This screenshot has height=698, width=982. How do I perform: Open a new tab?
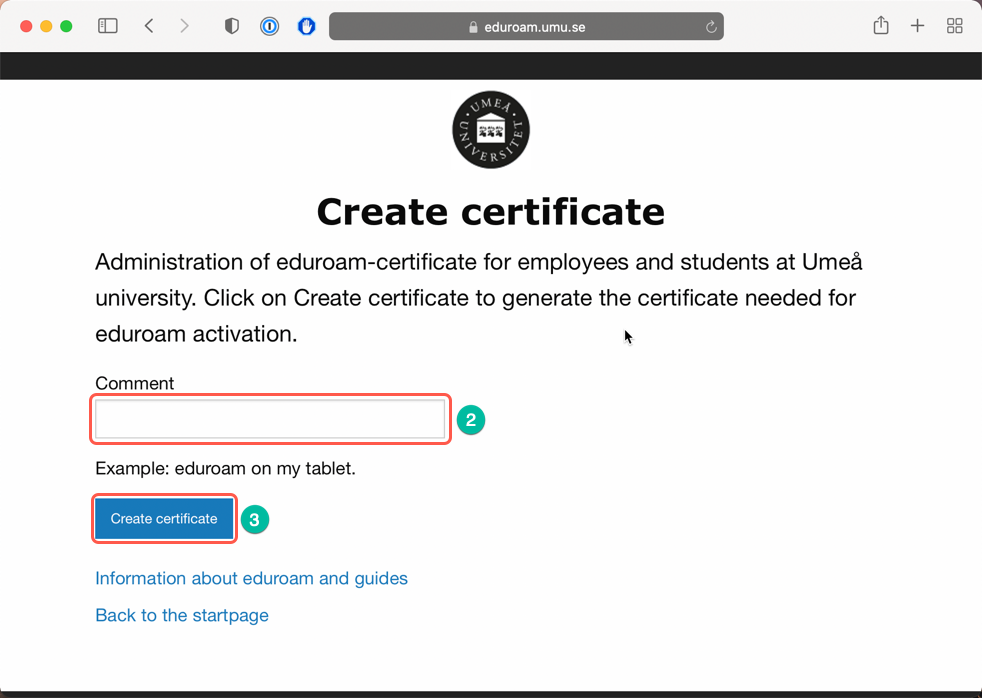click(x=917, y=26)
